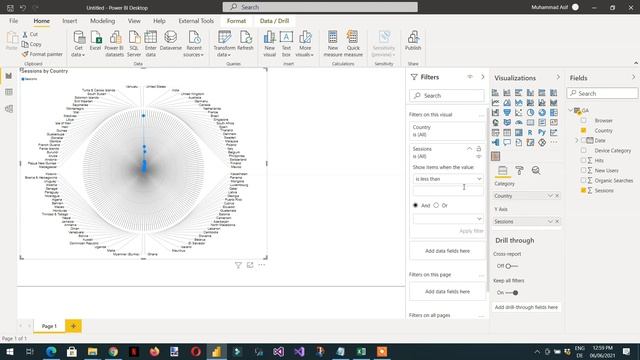Open the Fields well tab
This screenshot has height=360, width=640.
tap(502, 171)
